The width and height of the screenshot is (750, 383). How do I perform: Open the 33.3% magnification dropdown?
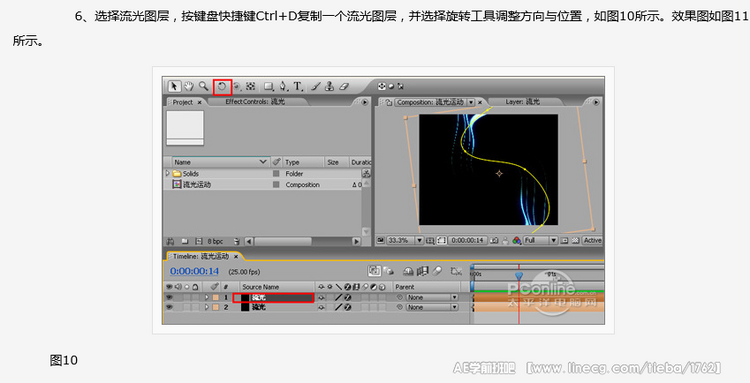point(419,241)
